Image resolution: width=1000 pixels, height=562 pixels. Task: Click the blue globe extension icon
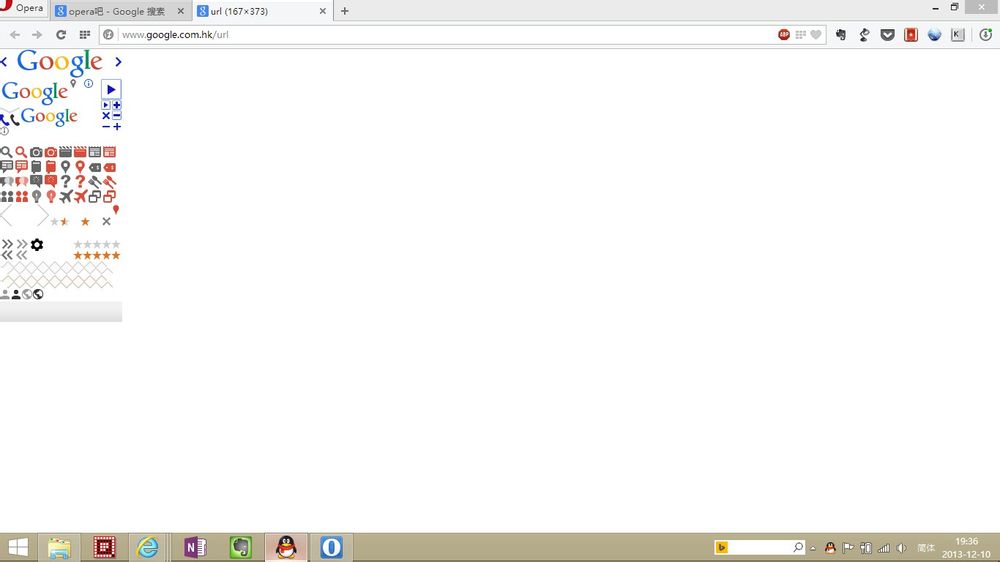(x=934, y=34)
